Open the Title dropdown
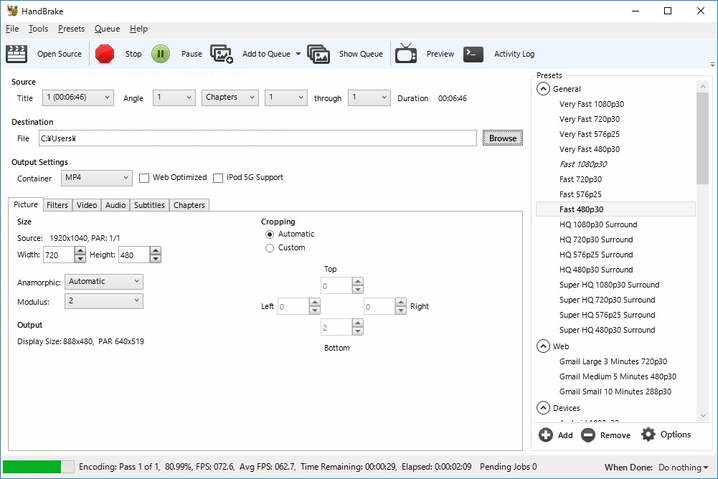The width and height of the screenshot is (718, 479). coord(78,98)
